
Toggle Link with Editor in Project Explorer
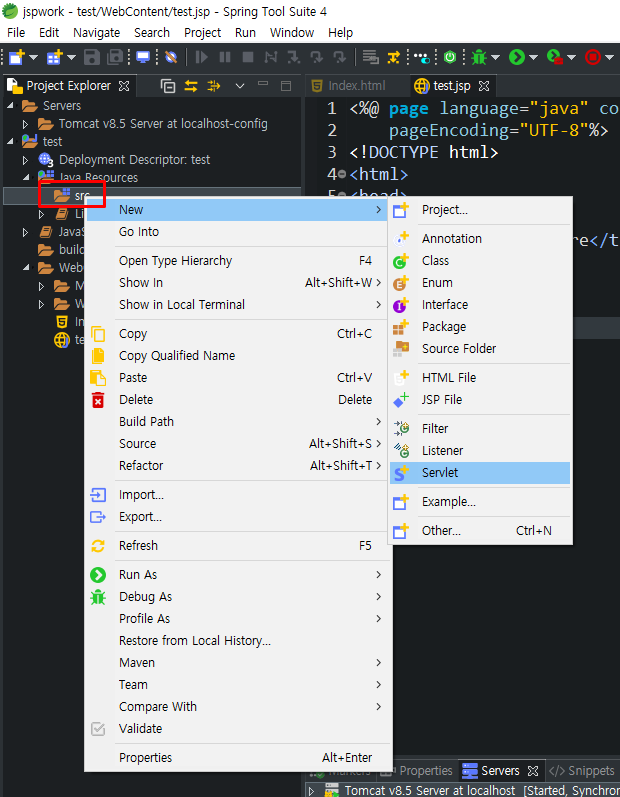click(x=191, y=86)
